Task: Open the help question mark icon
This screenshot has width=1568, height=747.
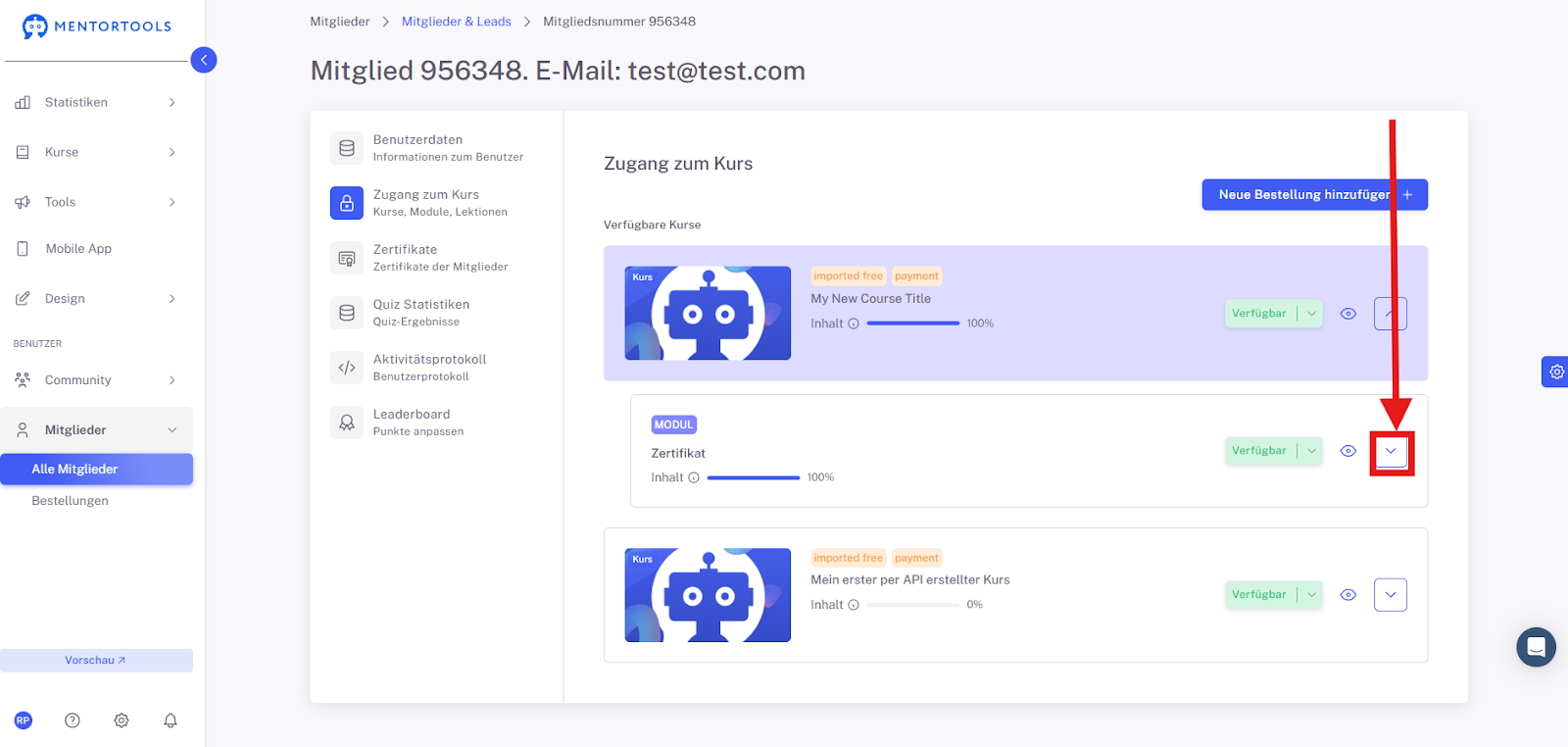Action: [x=73, y=721]
